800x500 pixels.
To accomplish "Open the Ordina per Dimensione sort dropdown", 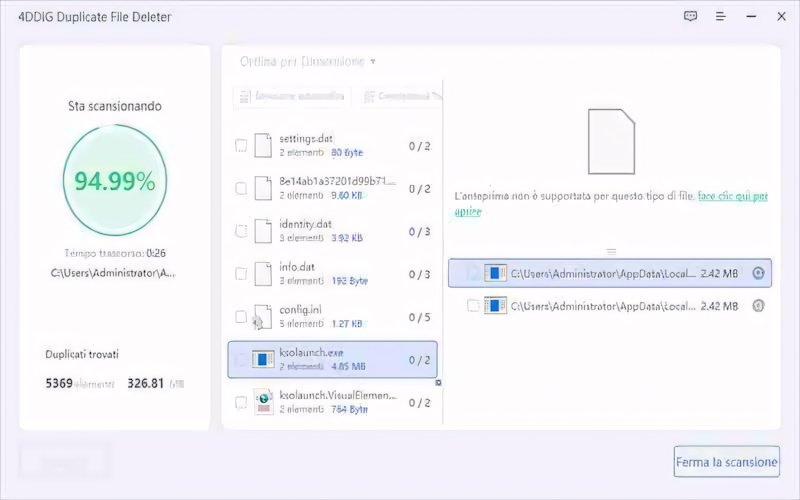I will 308,62.
